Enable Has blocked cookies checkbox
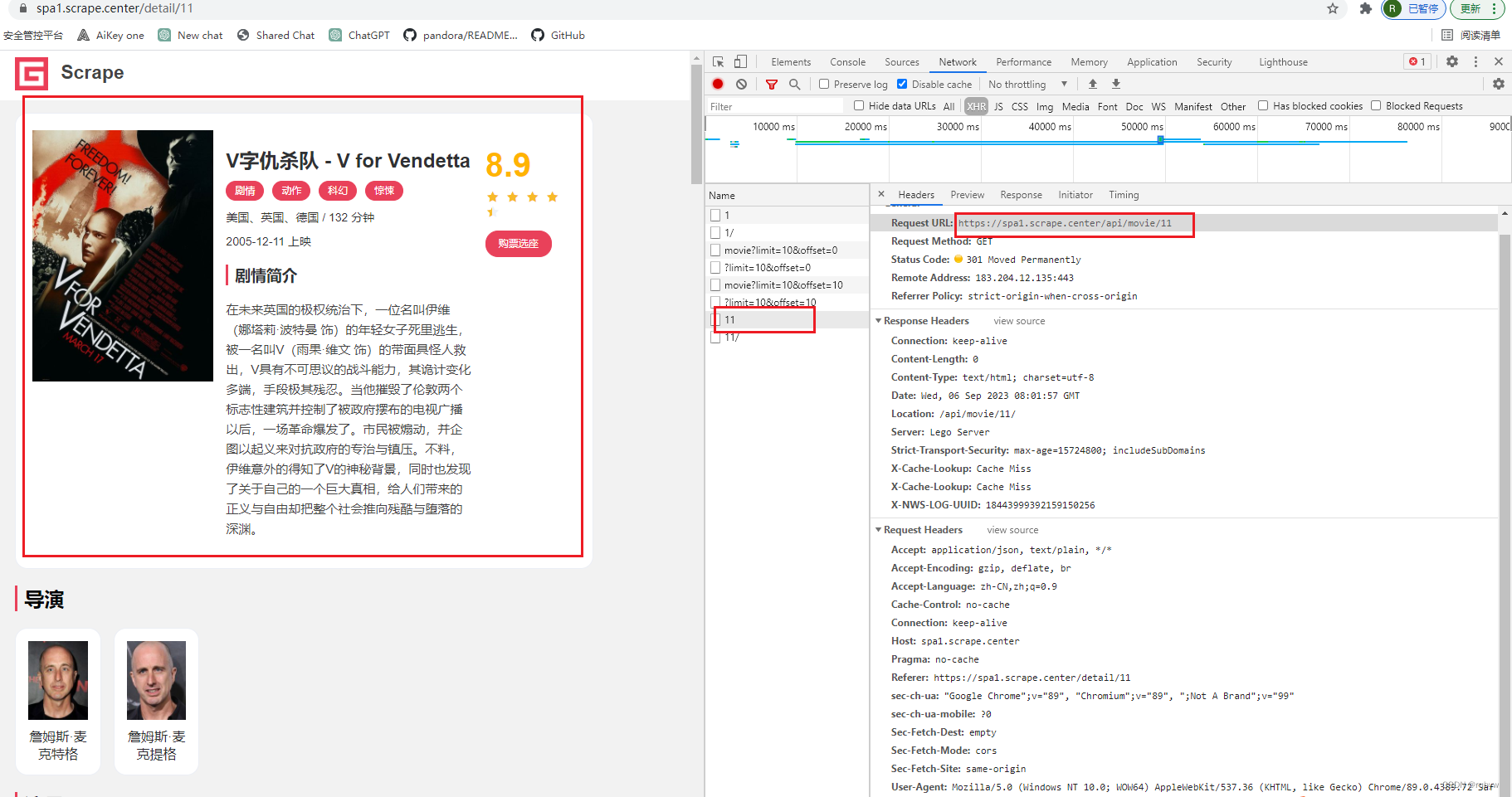The width and height of the screenshot is (1512, 797). tap(1263, 105)
